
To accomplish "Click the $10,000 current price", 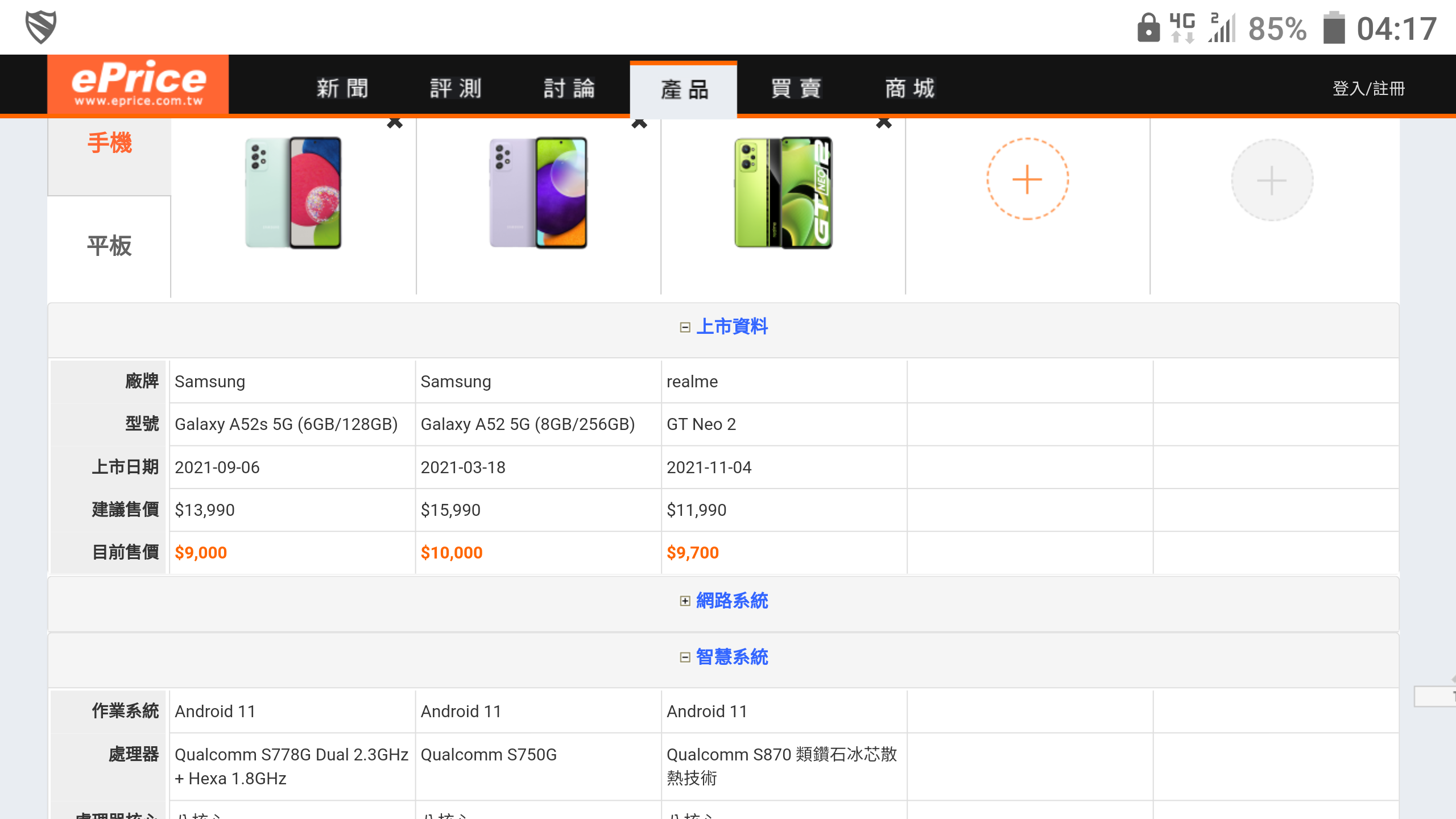I will click(x=452, y=552).
